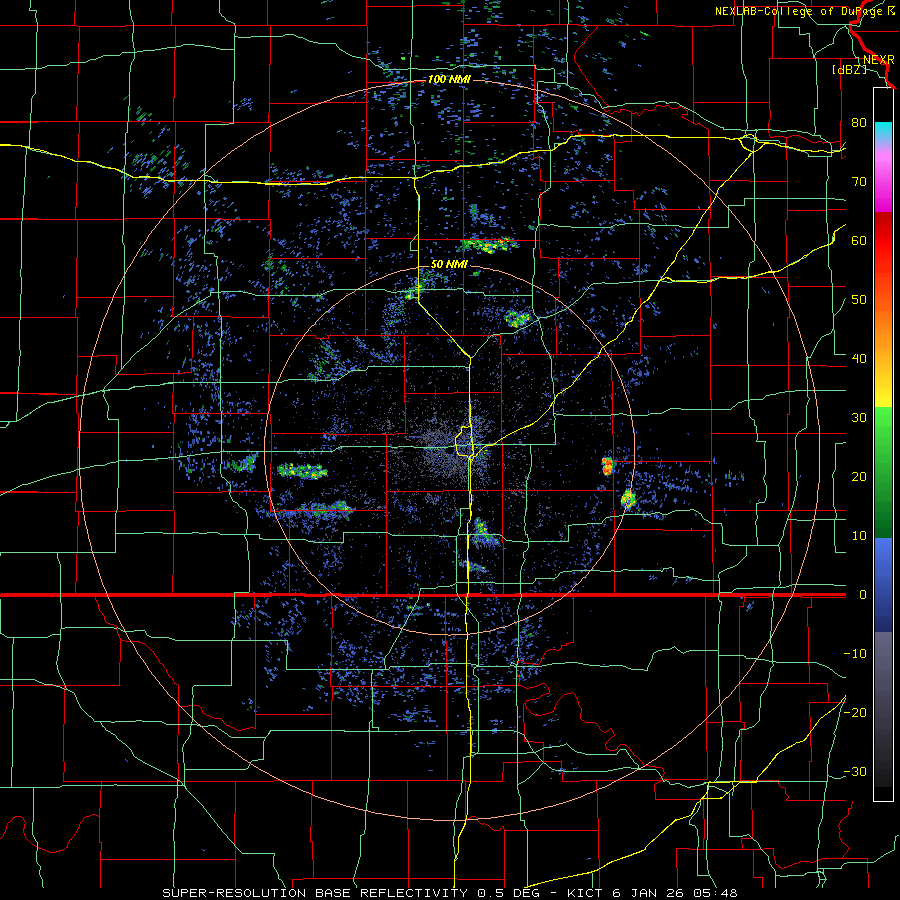900x900 pixels.
Task: Click the 60 value on dBZ scale
Action: coord(859,240)
